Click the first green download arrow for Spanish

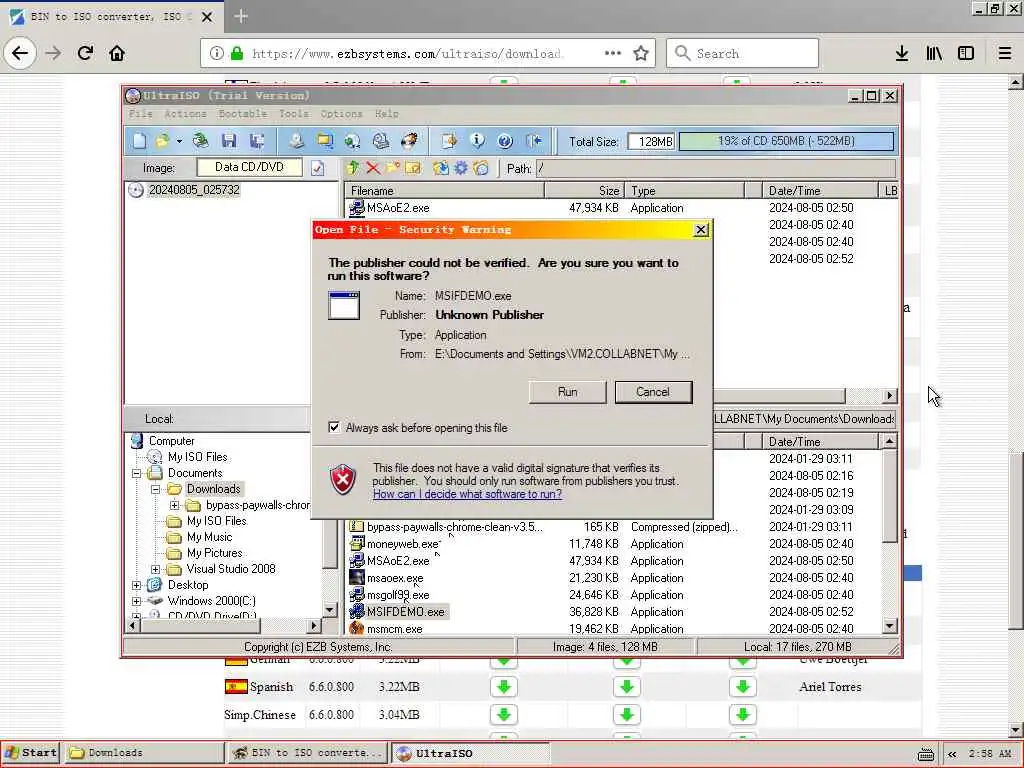click(x=504, y=687)
